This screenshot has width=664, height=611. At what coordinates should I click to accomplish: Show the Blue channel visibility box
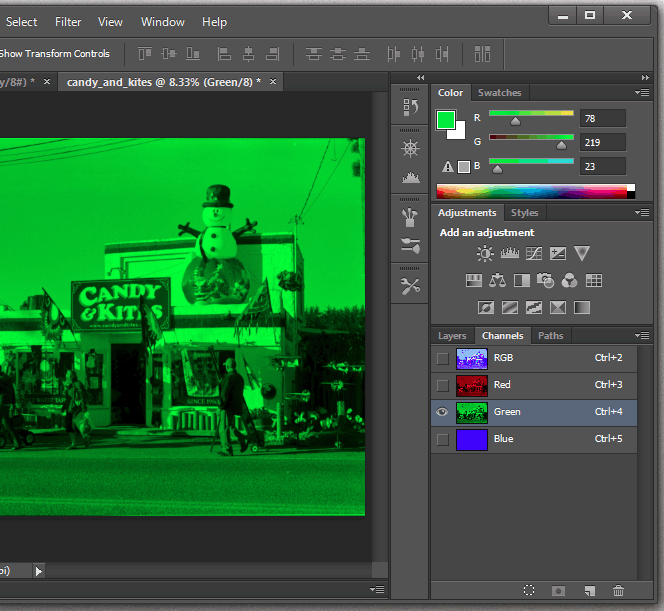[x=443, y=440]
